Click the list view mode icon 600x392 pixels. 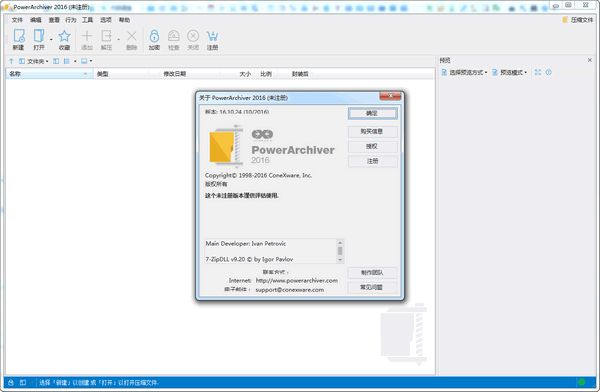click(x=67, y=61)
